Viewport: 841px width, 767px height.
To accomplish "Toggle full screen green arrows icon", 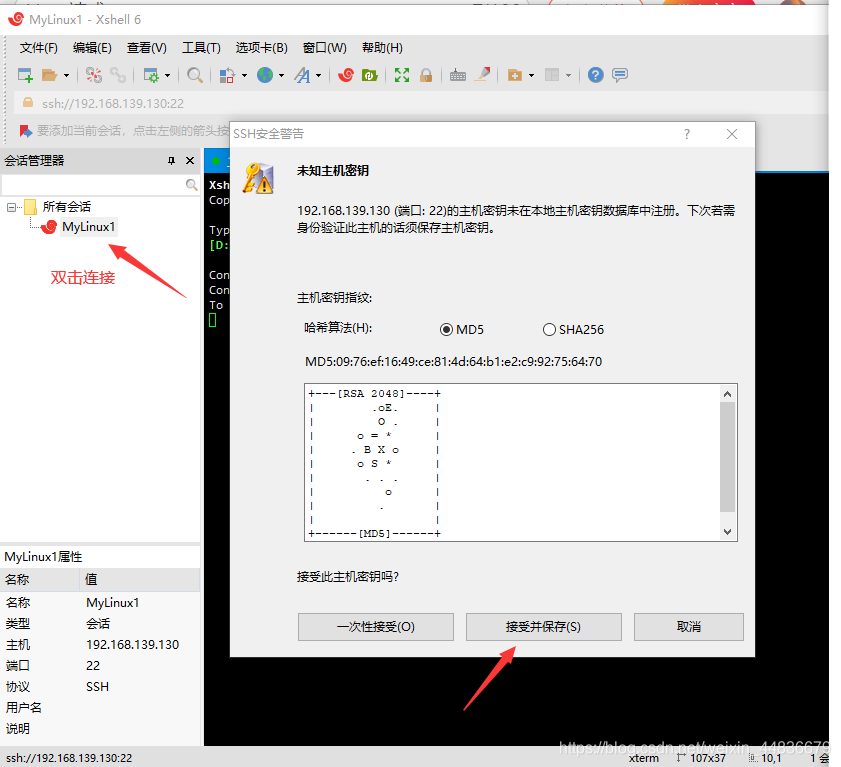I will coord(402,75).
